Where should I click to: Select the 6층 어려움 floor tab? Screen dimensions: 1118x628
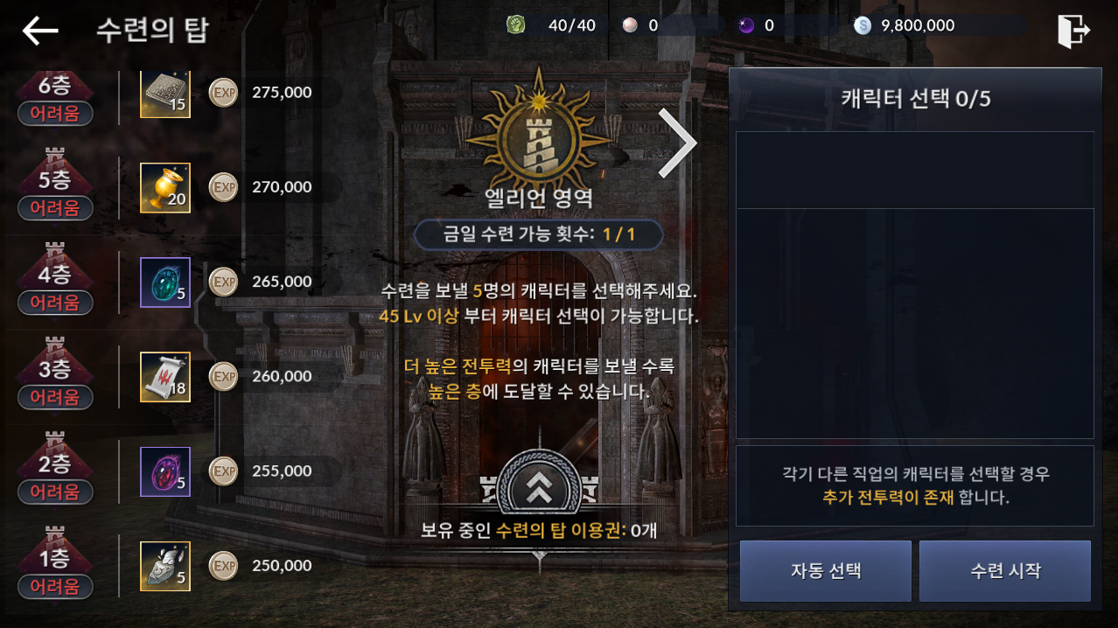[55, 98]
